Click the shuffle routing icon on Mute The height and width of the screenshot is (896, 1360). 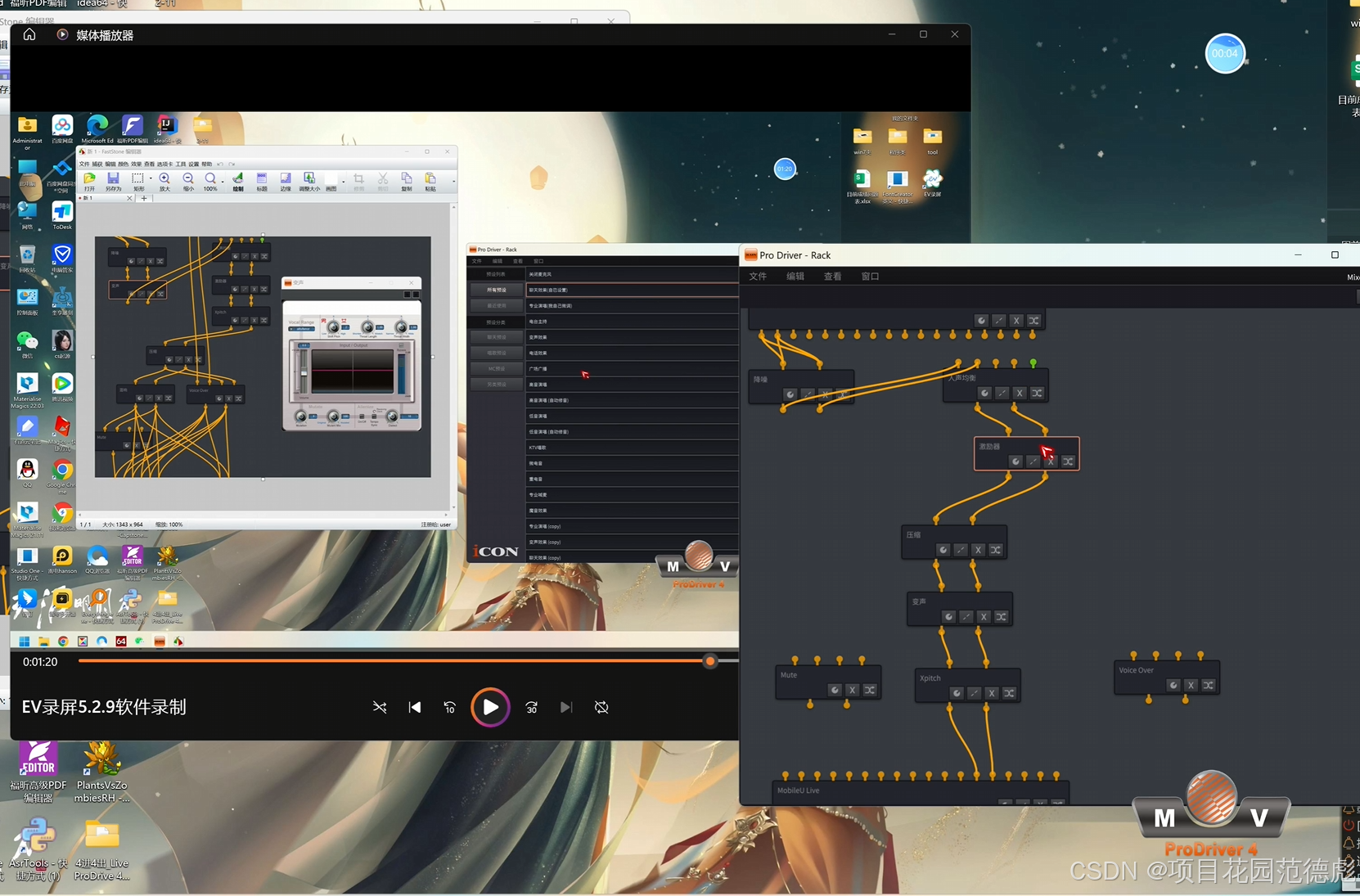coord(870,690)
